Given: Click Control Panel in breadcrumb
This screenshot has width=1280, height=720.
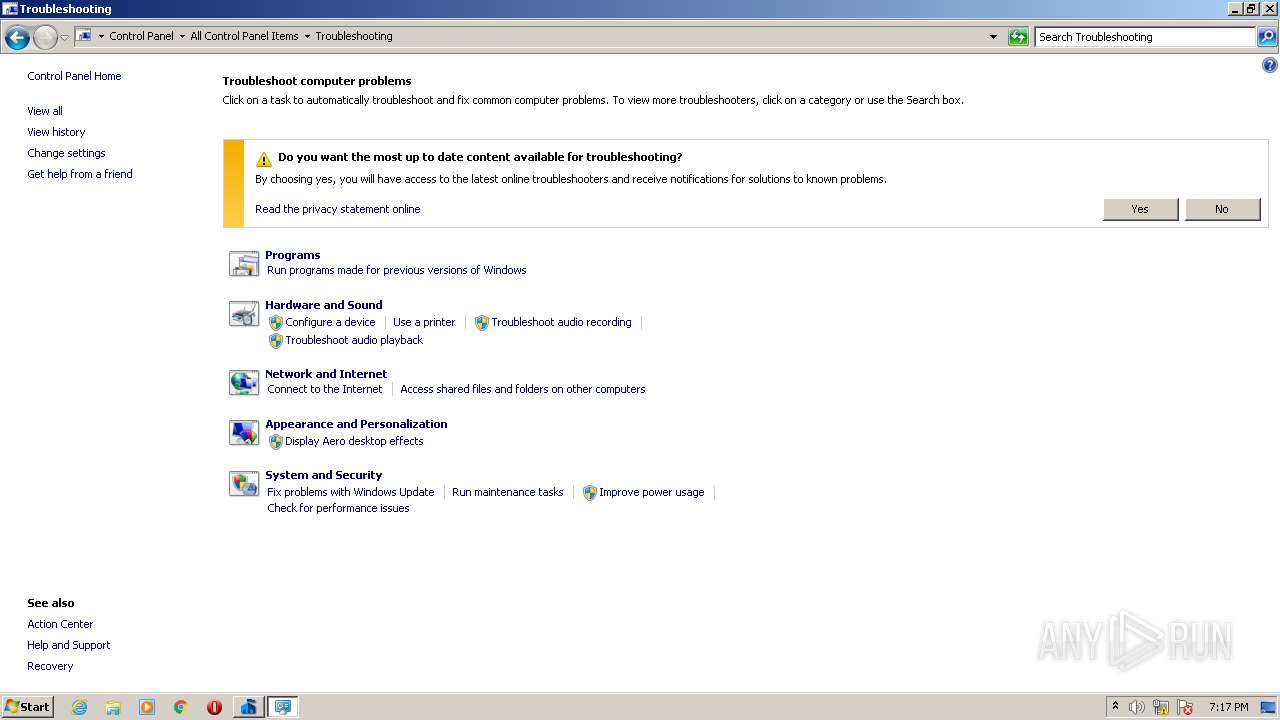Looking at the screenshot, I should tap(141, 36).
